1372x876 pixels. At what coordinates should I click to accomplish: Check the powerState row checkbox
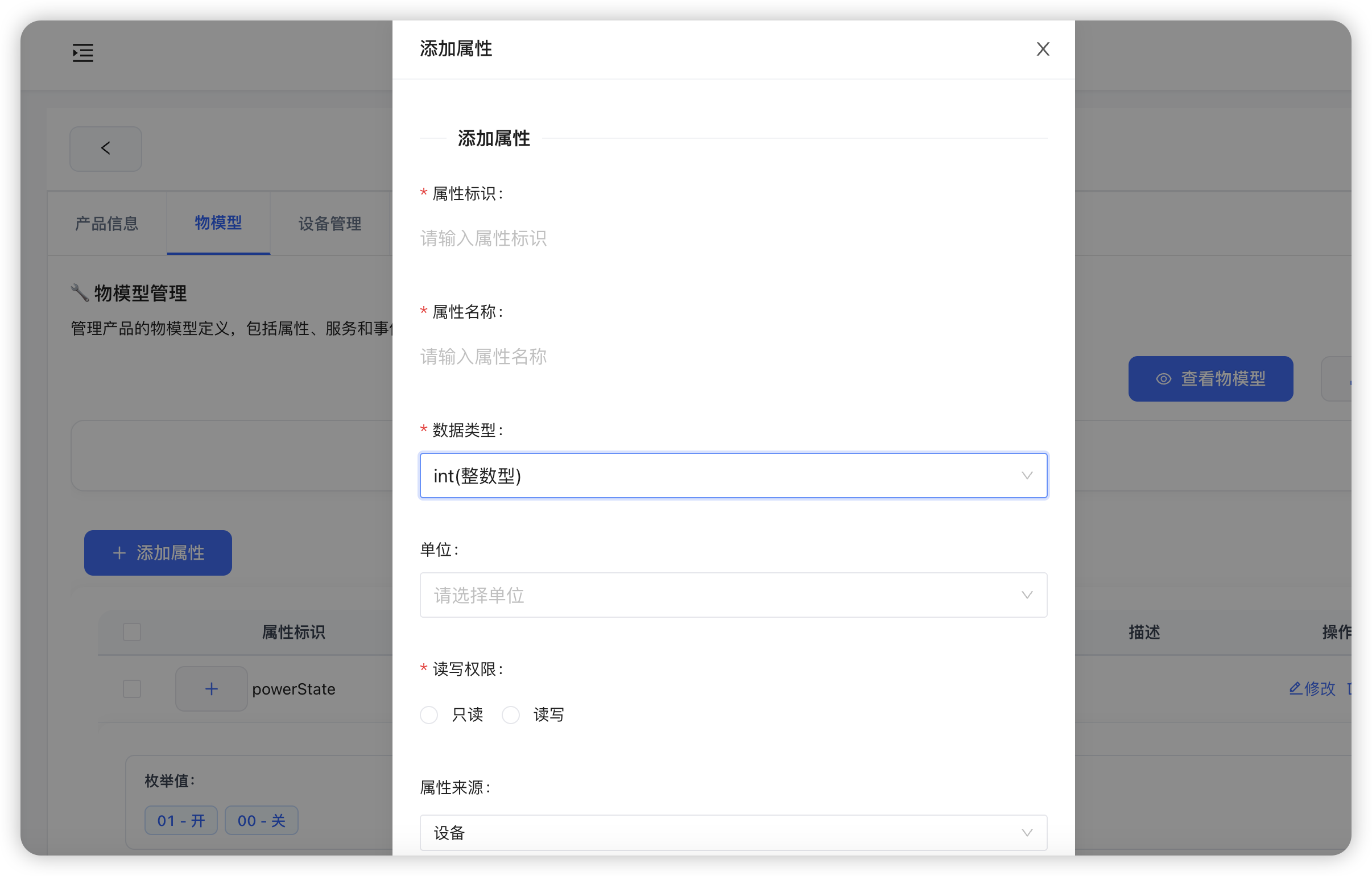coord(131,688)
